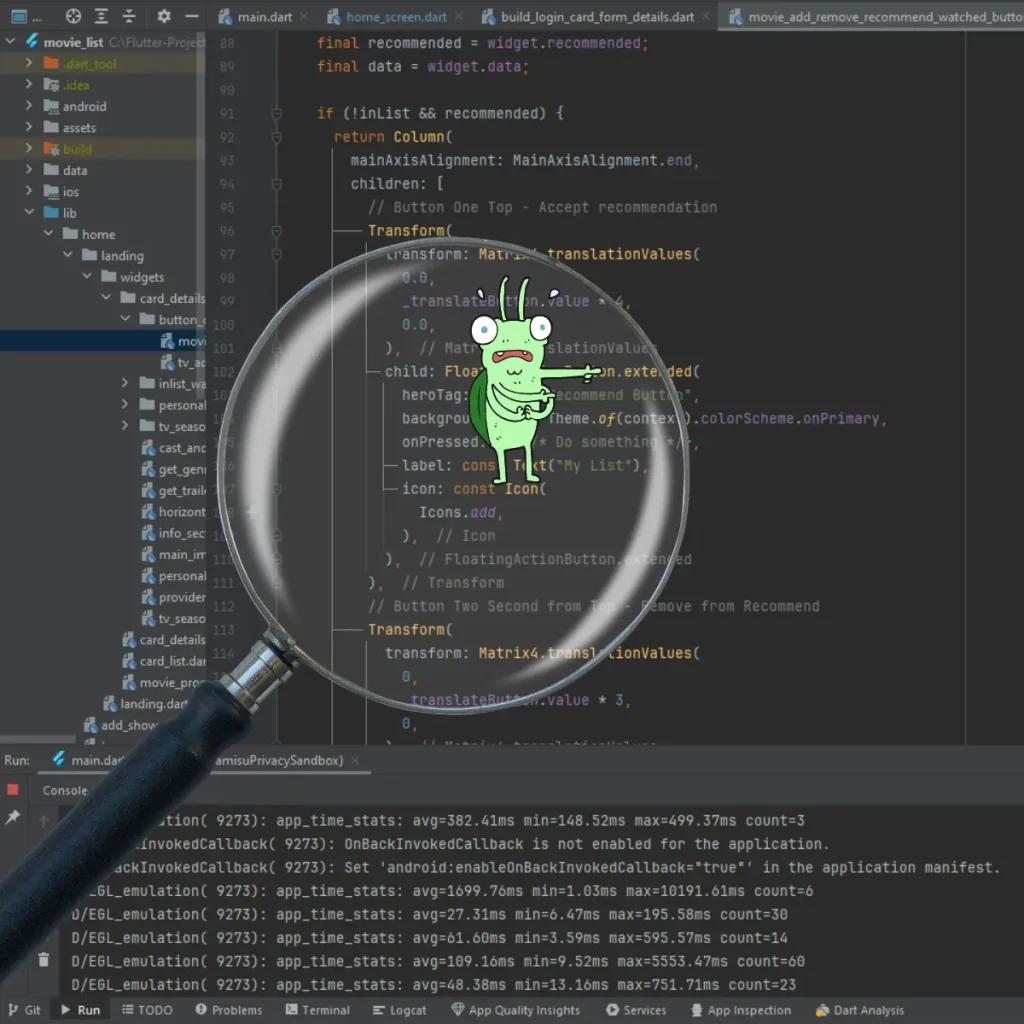This screenshot has height=1024, width=1024.
Task: Select the card_list.dart file
Action: 164,661
